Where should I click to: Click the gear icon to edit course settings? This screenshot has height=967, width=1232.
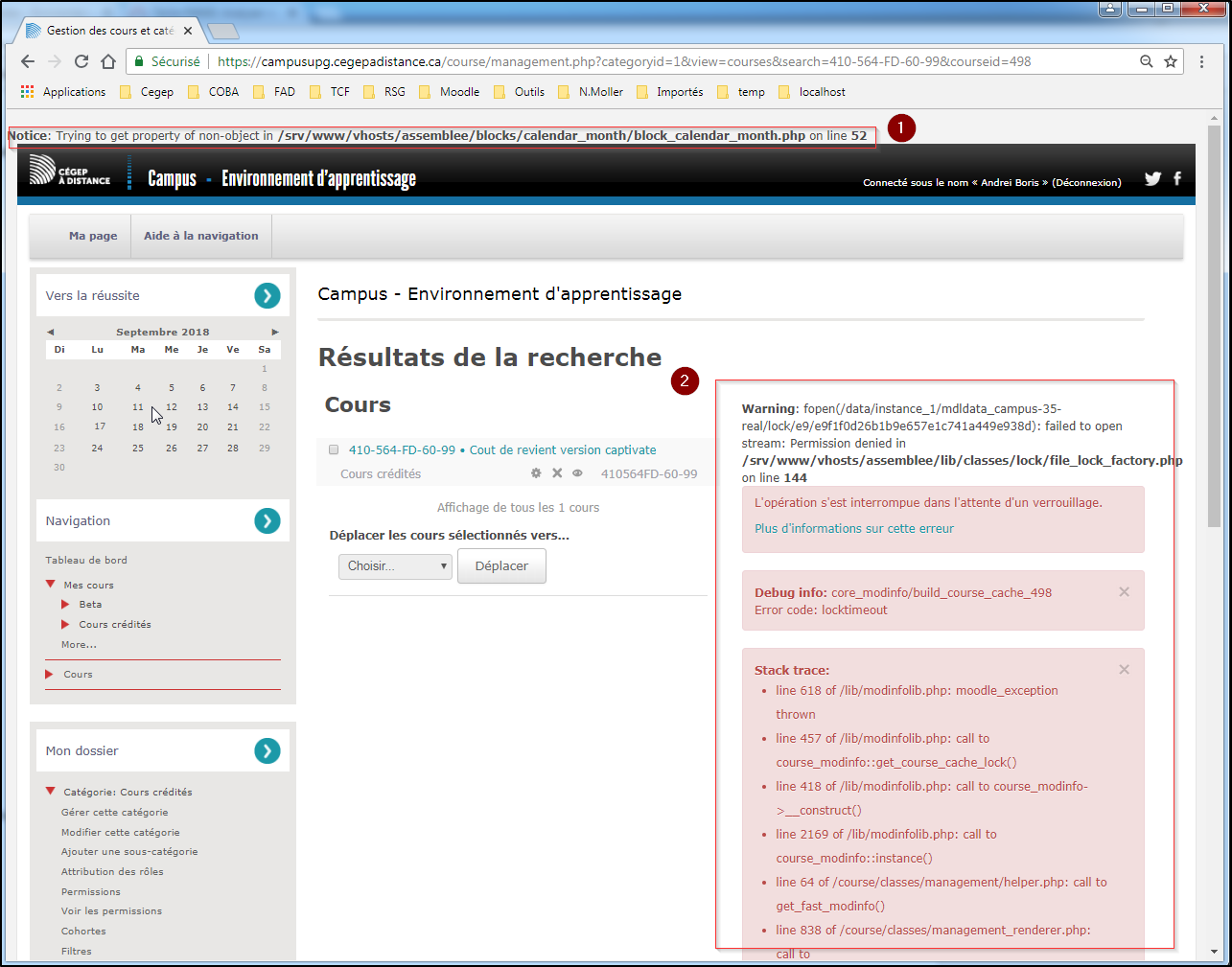click(536, 473)
